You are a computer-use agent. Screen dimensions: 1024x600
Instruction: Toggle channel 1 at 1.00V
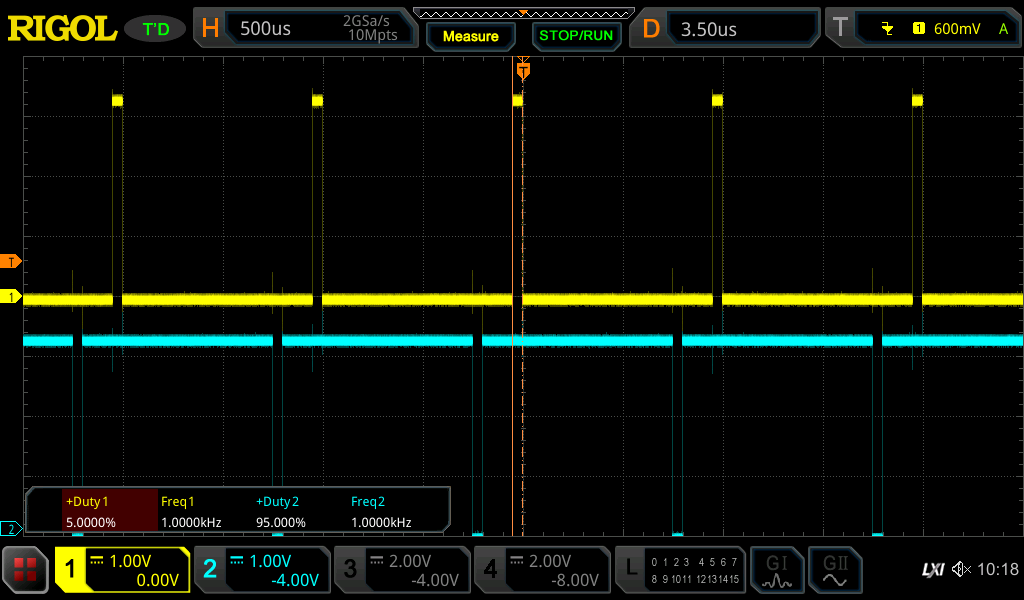point(122,570)
